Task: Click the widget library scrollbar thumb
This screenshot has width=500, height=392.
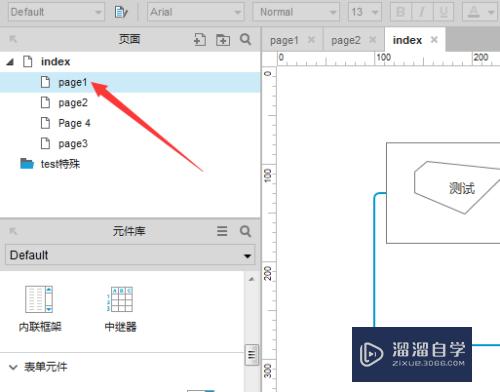Action: [x=252, y=355]
